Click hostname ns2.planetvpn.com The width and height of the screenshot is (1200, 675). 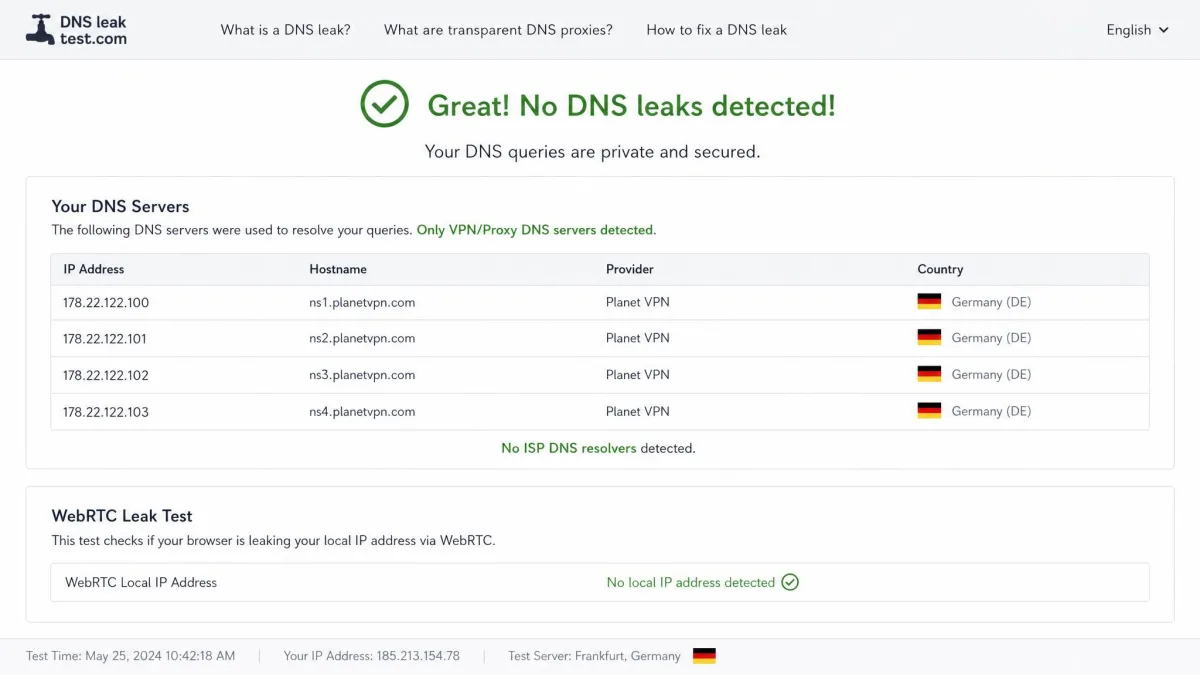pos(362,338)
